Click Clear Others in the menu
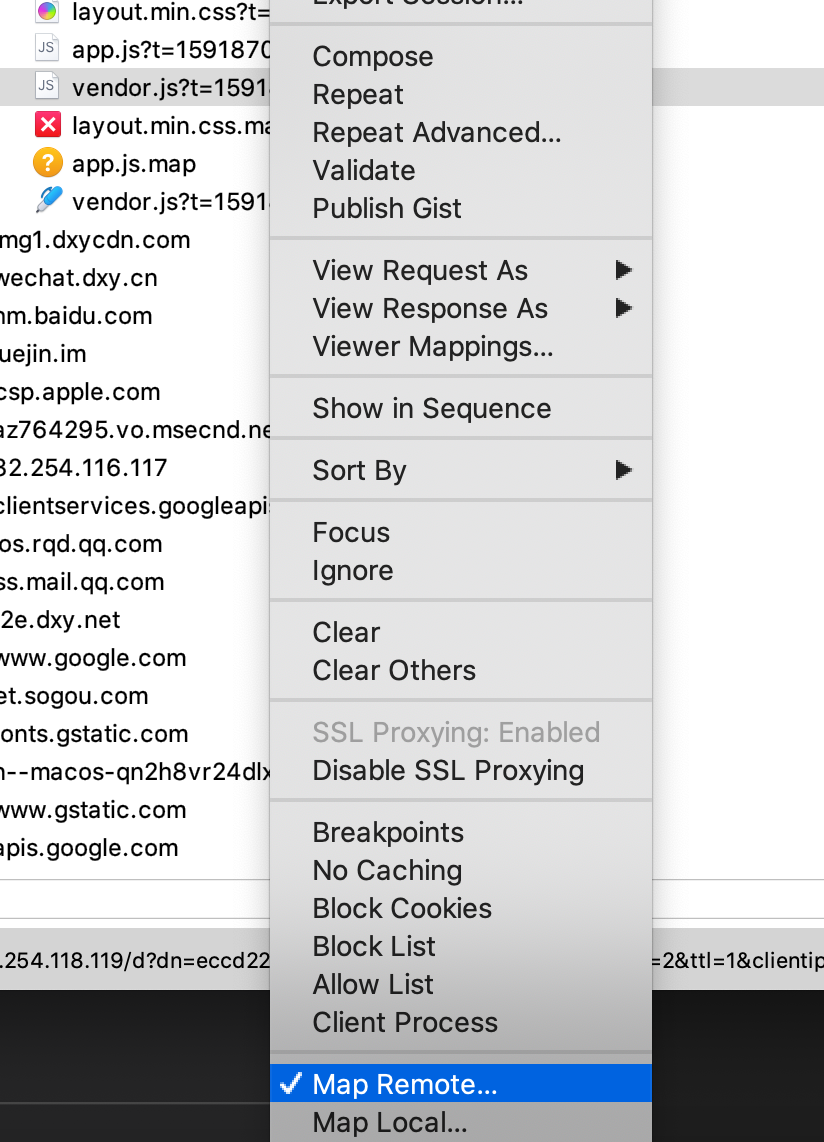The height and width of the screenshot is (1142, 824). 394,671
